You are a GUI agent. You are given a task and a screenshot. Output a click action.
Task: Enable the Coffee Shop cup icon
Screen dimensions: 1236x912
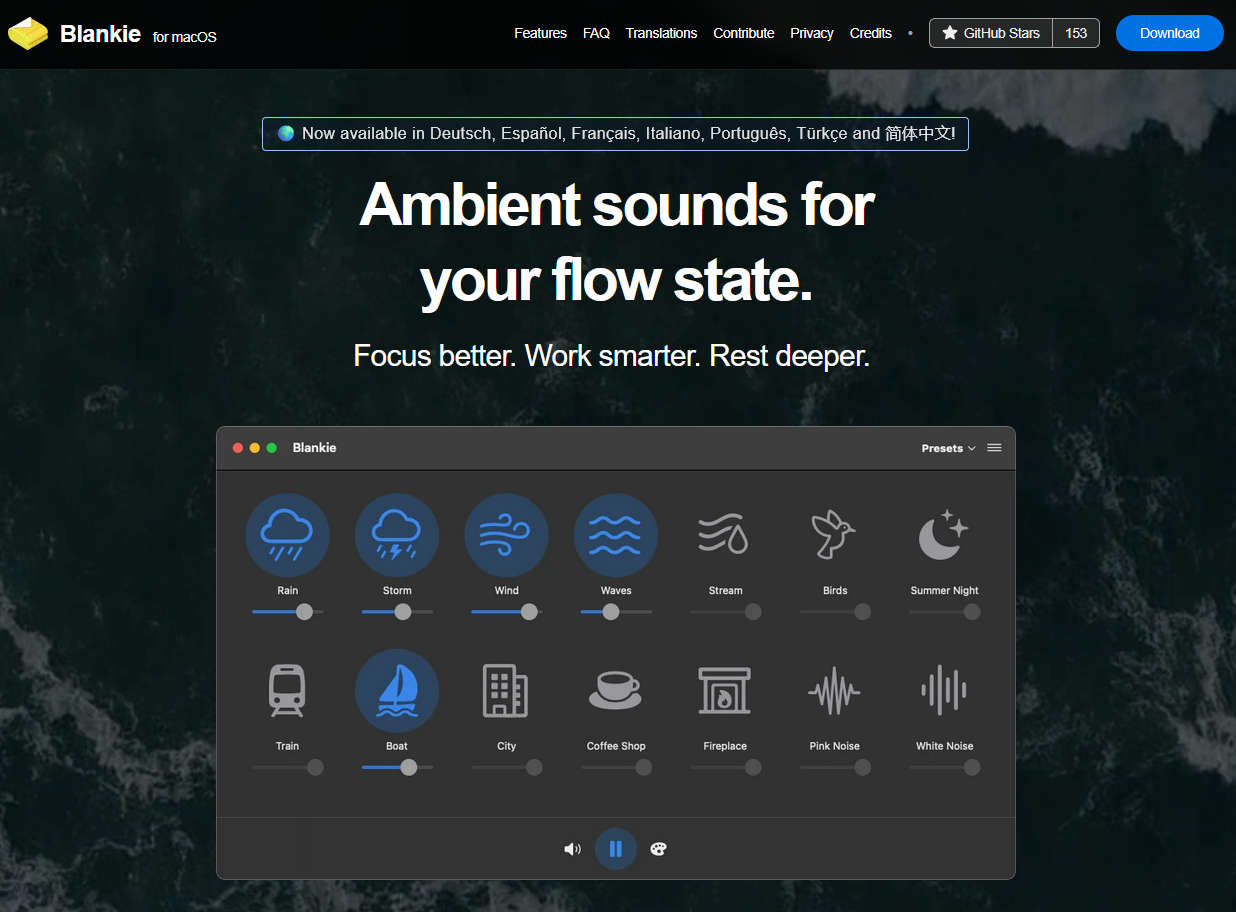616,691
